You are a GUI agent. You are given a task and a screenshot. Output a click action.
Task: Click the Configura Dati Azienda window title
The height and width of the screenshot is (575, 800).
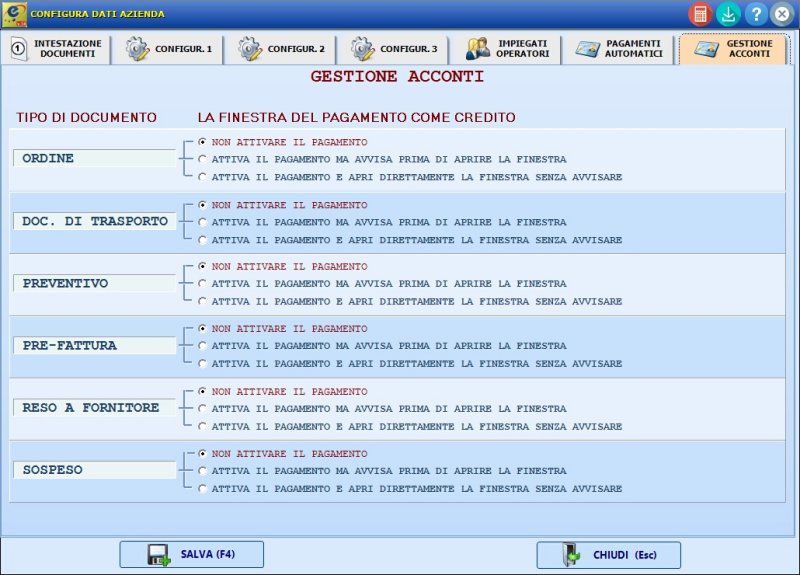pyautogui.click(x=97, y=14)
